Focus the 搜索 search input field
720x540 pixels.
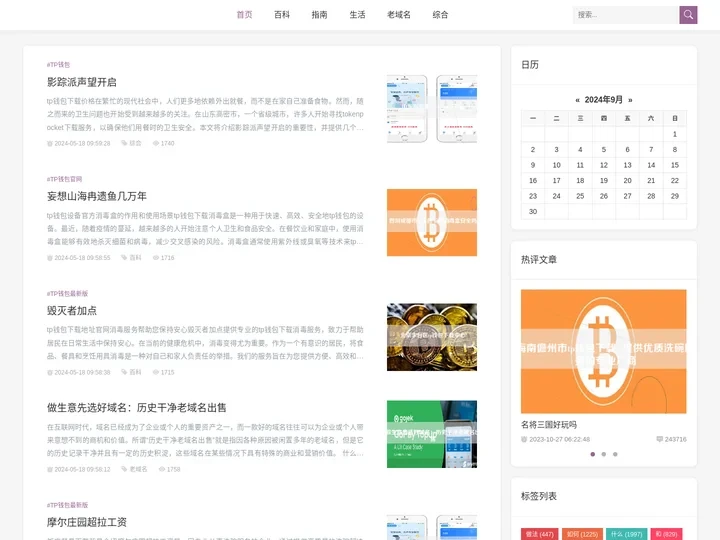tap(626, 15)
